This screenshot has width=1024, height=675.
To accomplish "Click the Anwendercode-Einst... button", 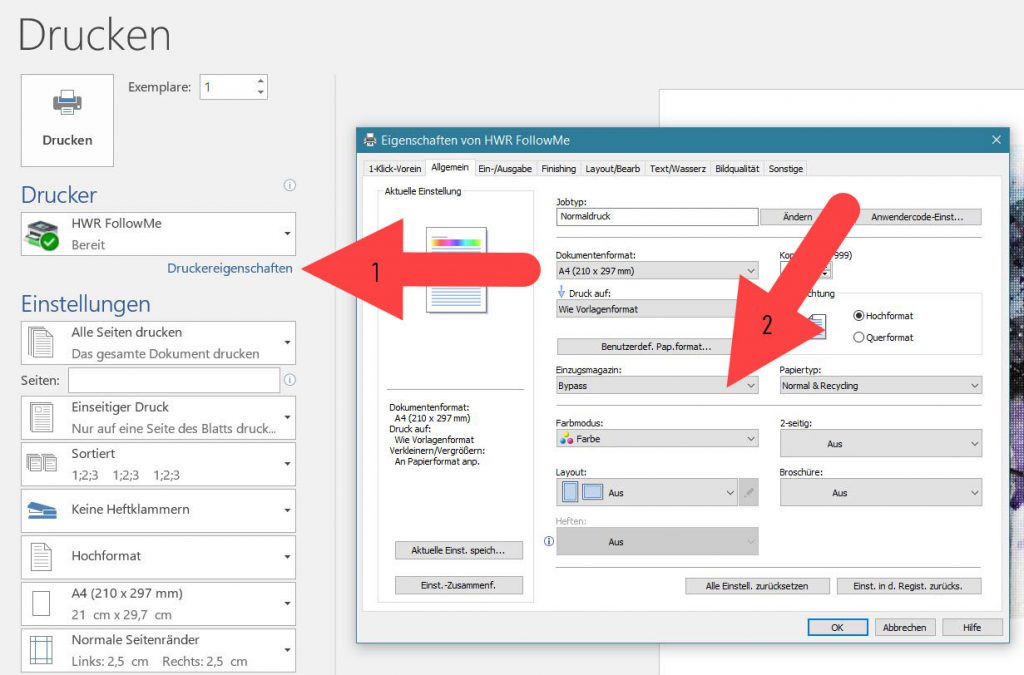I will (917, 217).
